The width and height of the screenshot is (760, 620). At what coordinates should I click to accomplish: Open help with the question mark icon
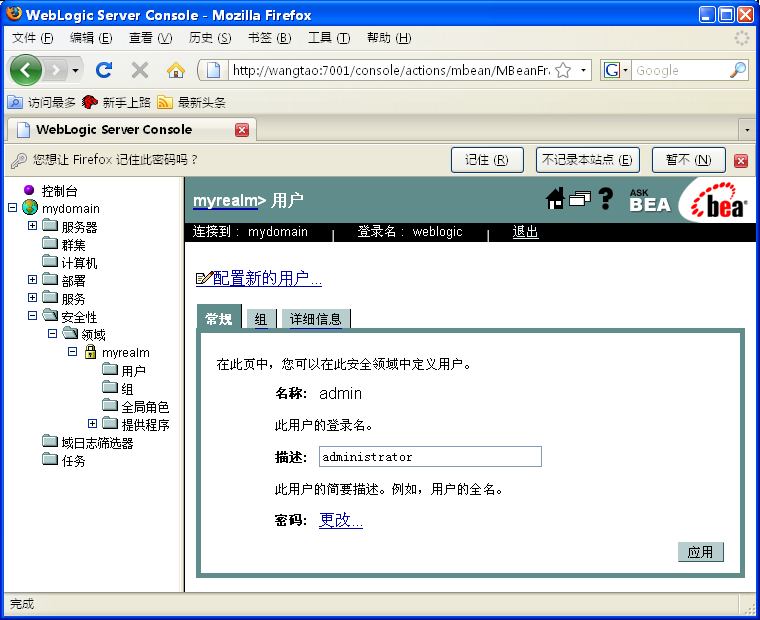(x=606, y=198)
